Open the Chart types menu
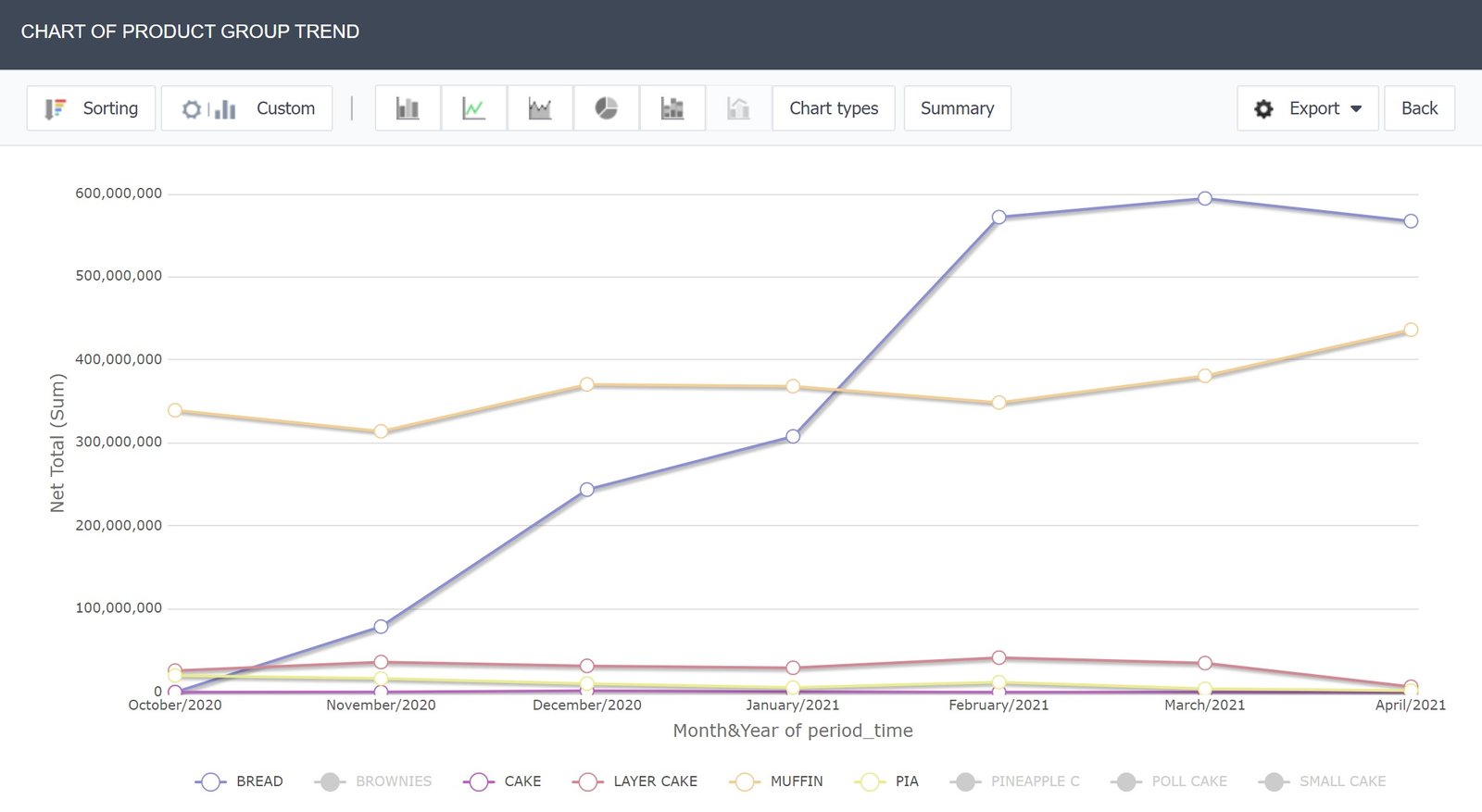 point(833,108)
